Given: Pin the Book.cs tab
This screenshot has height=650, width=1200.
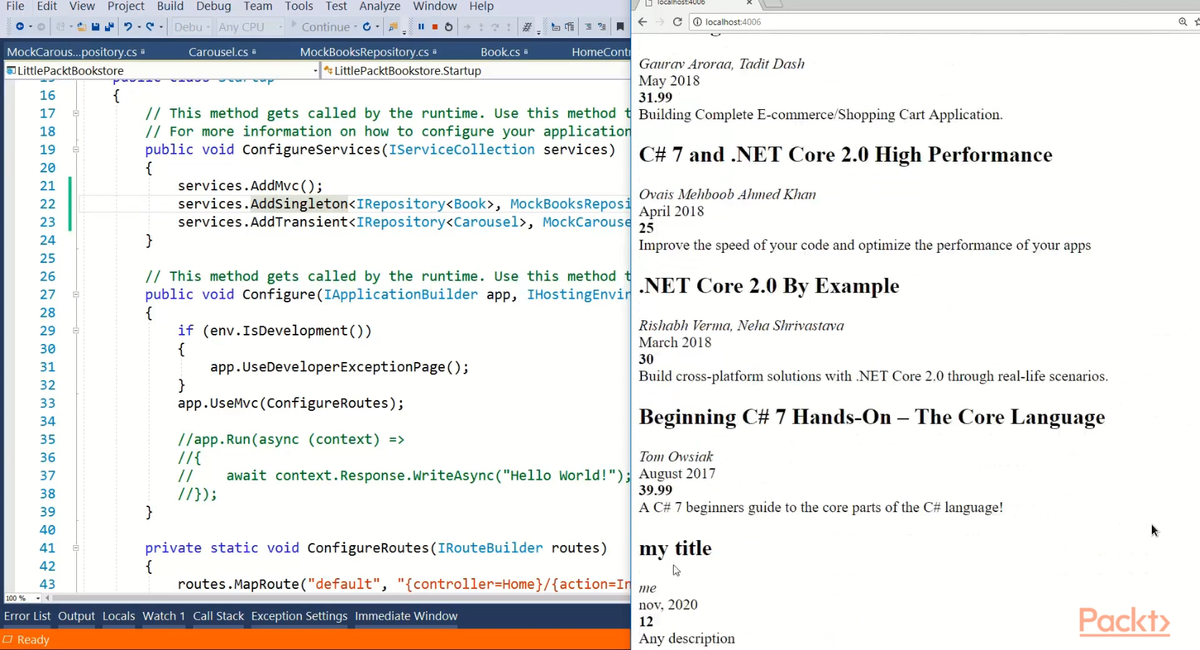Looking at the screenshot, I should point(527,51).
